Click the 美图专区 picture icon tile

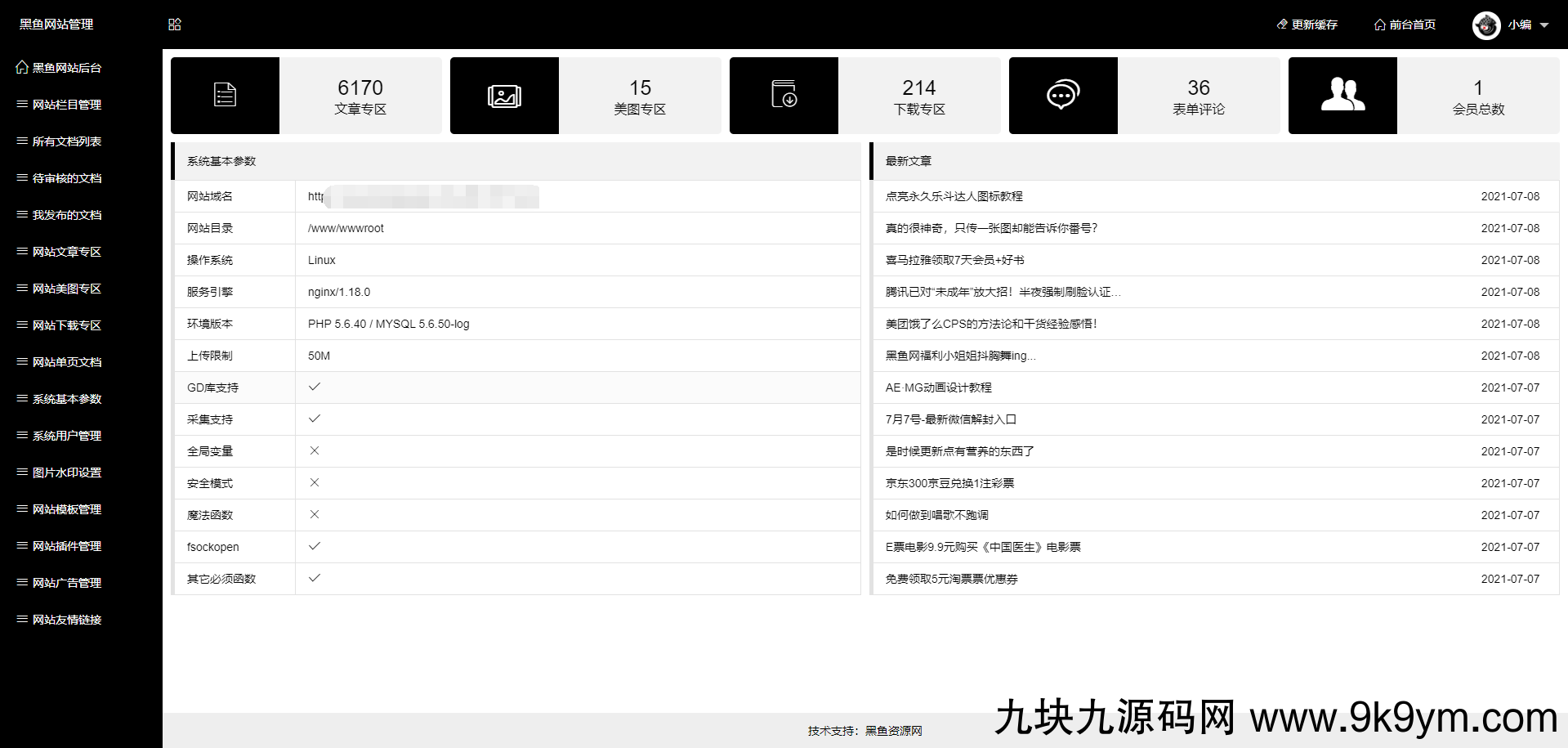[x=504, y=96]
